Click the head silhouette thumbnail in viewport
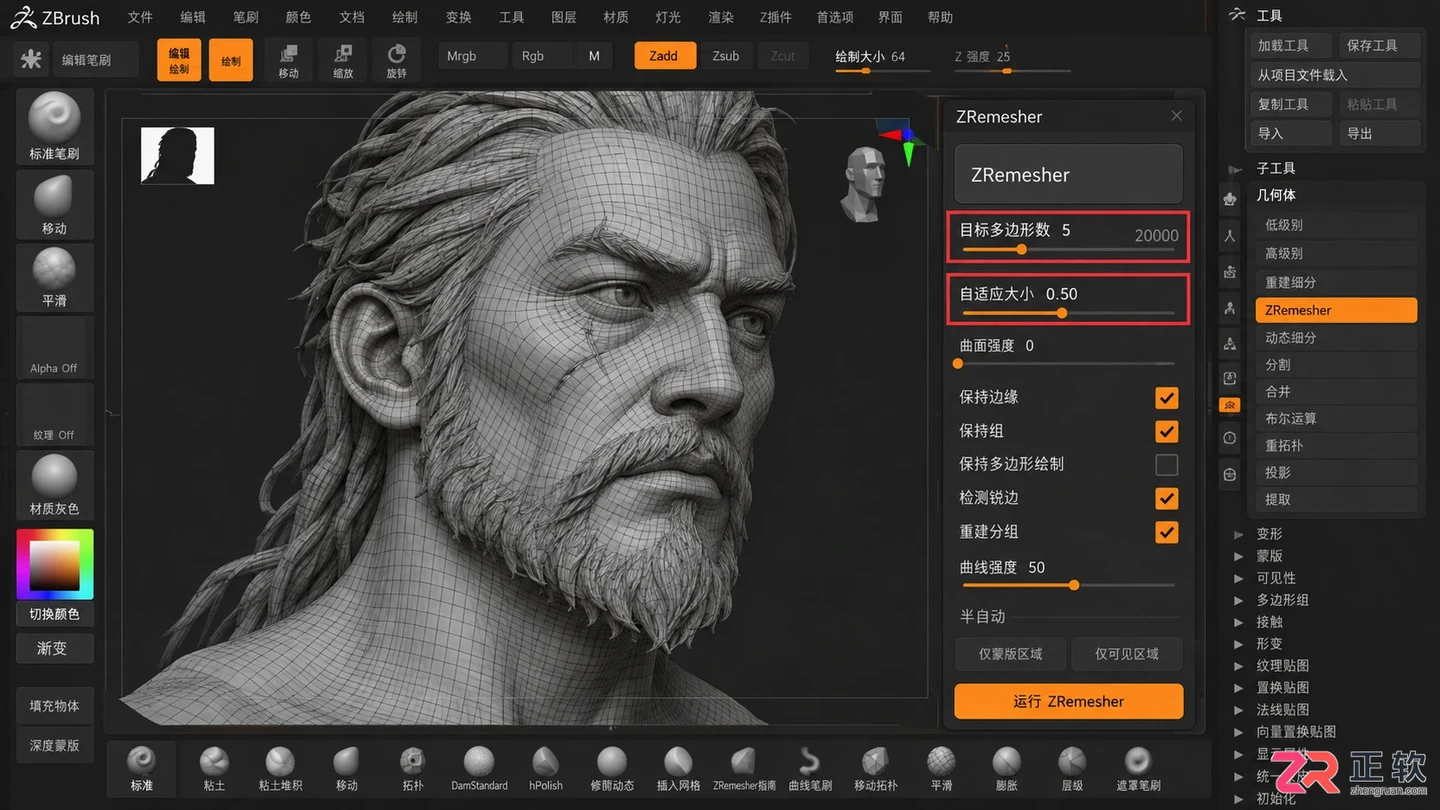Screen dimensions: 1440x810 177,156
